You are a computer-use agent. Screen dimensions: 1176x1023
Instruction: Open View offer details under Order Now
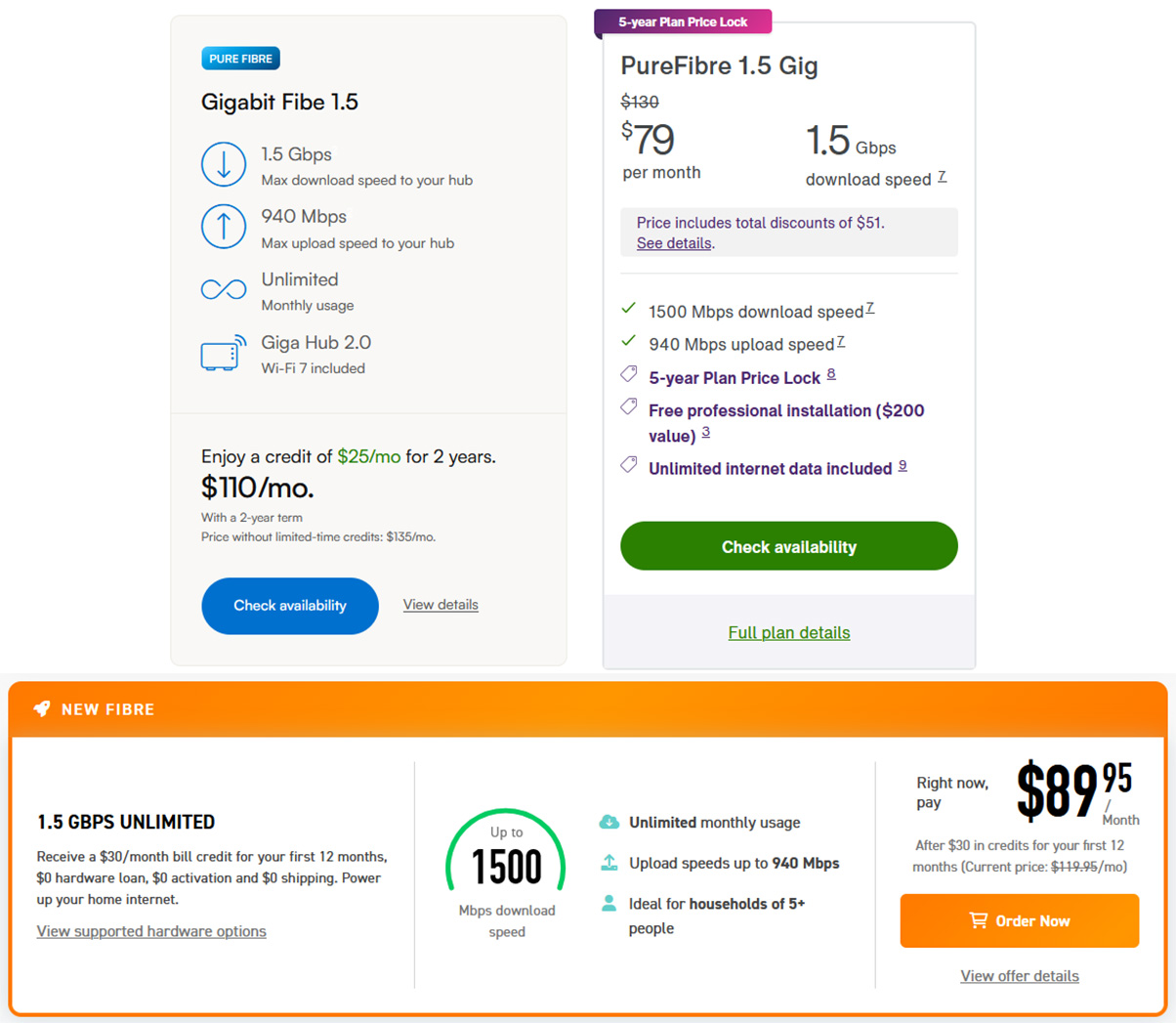(1019, 975)
